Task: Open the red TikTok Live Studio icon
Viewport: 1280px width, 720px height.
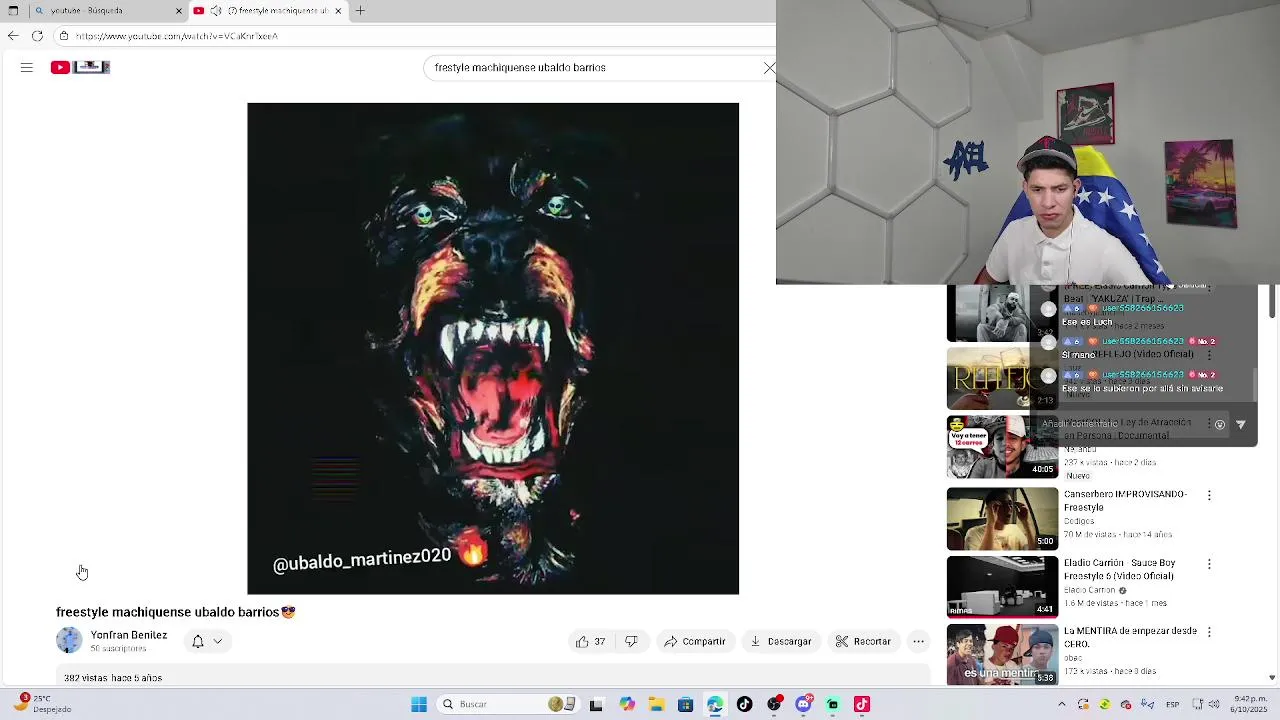Action: tap(862, 704)
